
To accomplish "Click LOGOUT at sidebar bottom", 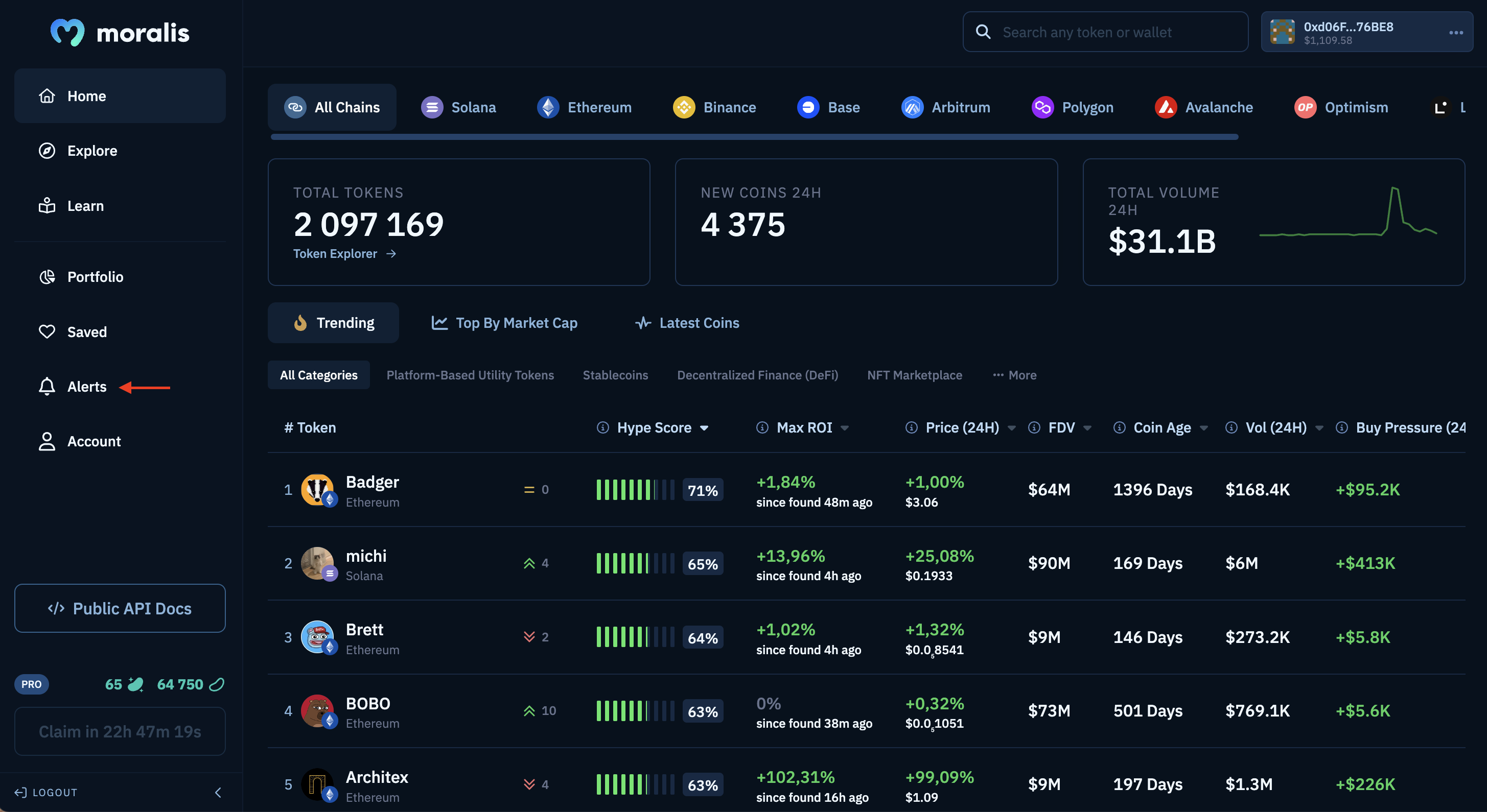I will (x=45, y=793).
